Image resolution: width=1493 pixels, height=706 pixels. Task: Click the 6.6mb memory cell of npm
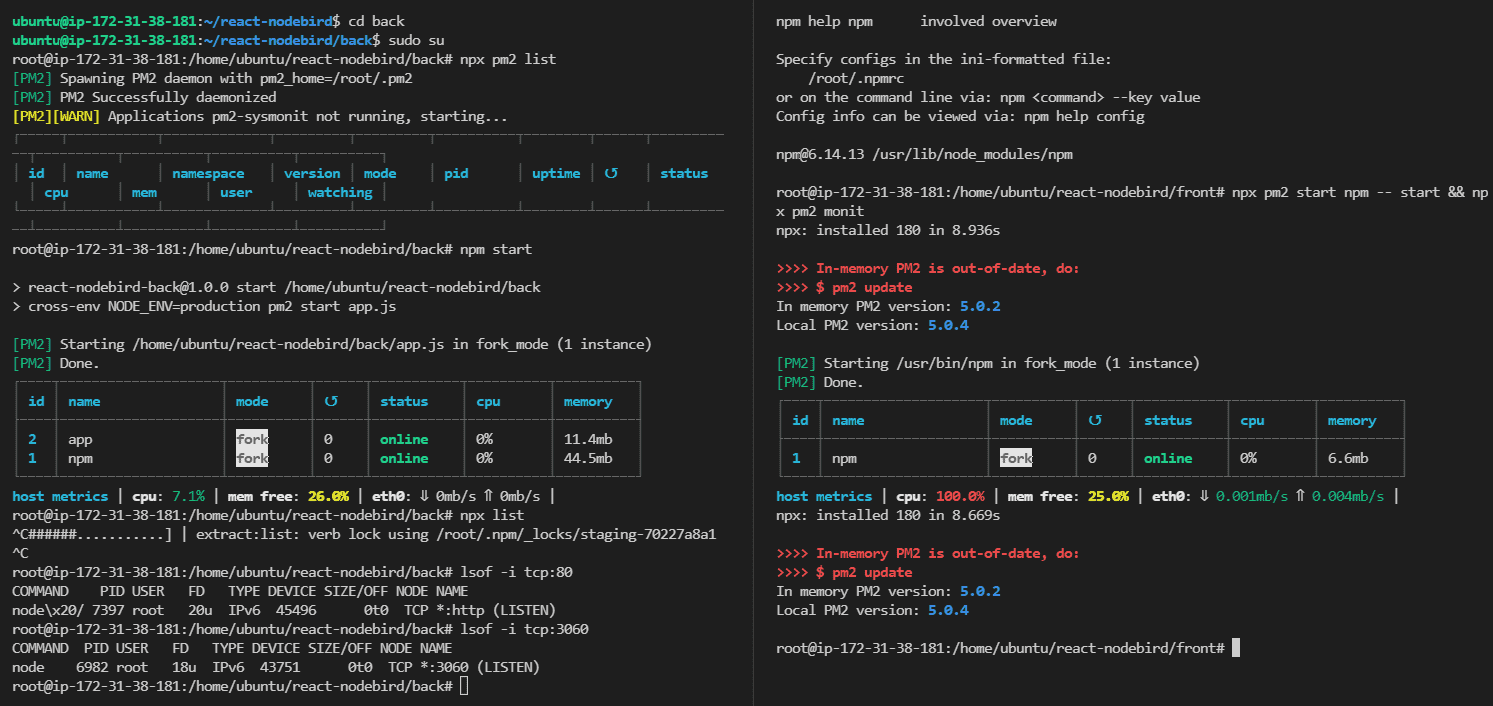click(1348, 458)
